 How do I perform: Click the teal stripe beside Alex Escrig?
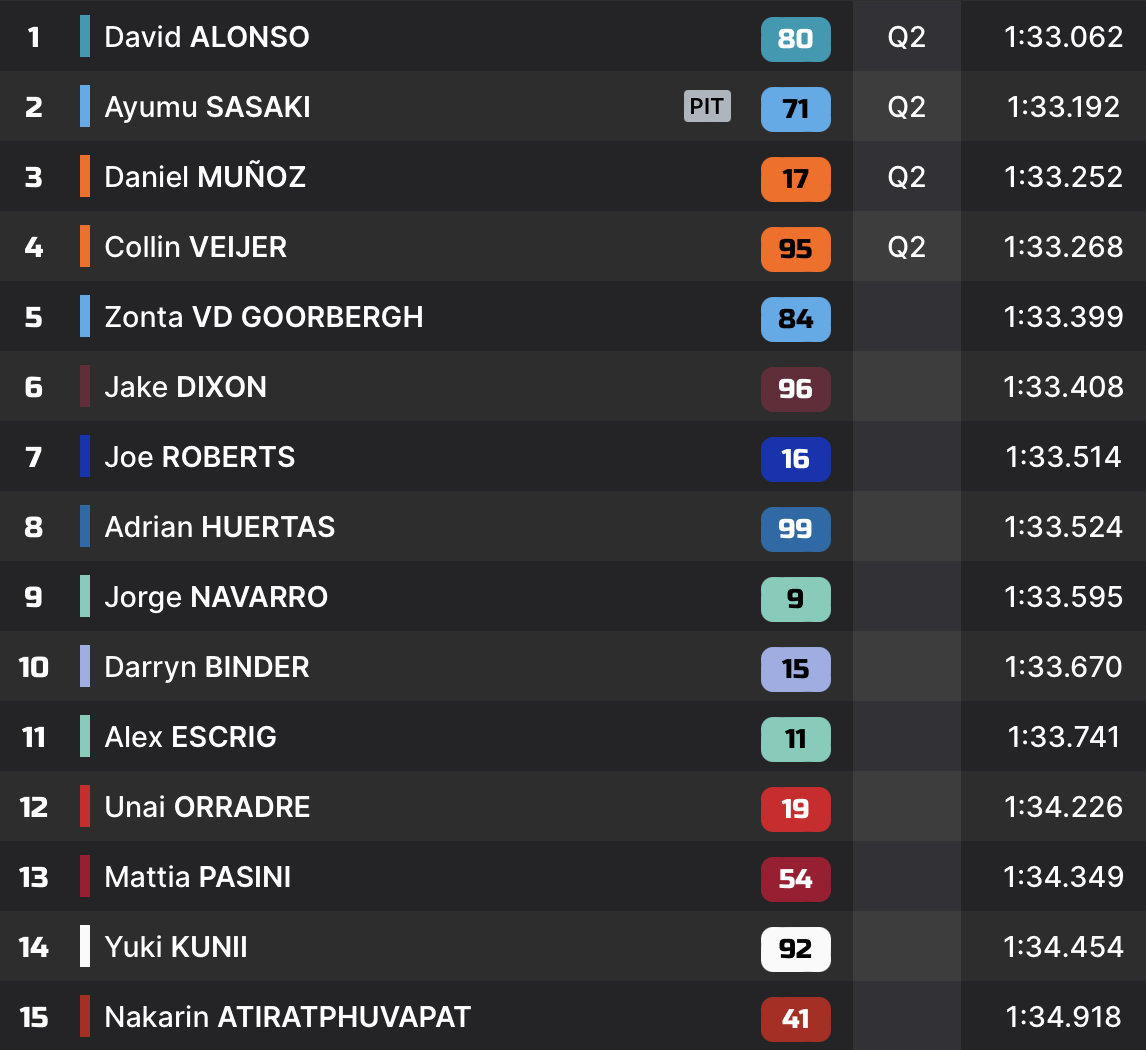coord(85,737)
